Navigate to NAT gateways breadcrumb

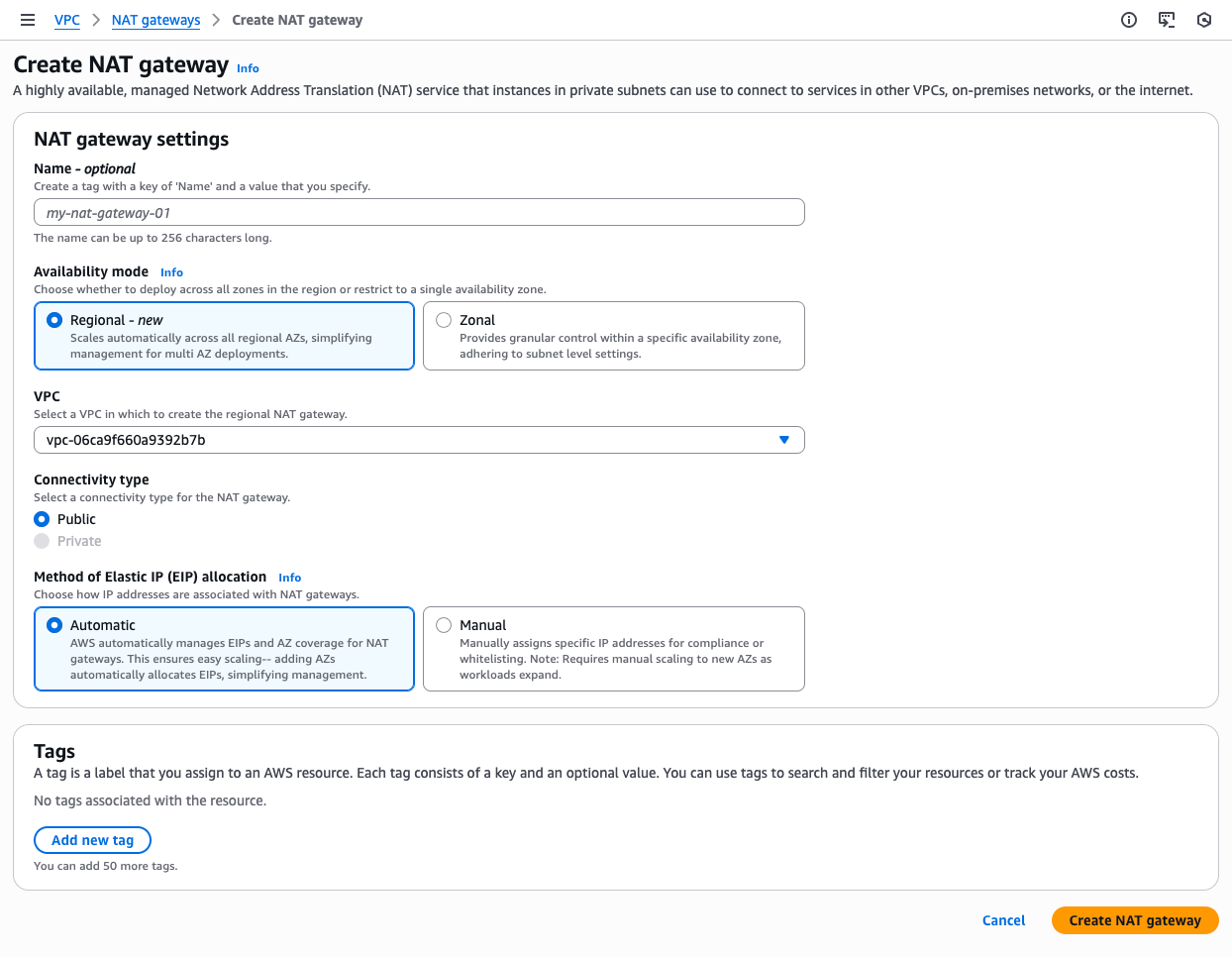pos(155,20)
